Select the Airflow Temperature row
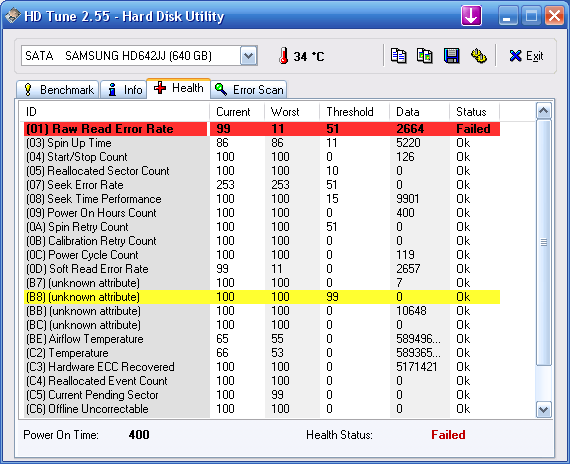 262,339
